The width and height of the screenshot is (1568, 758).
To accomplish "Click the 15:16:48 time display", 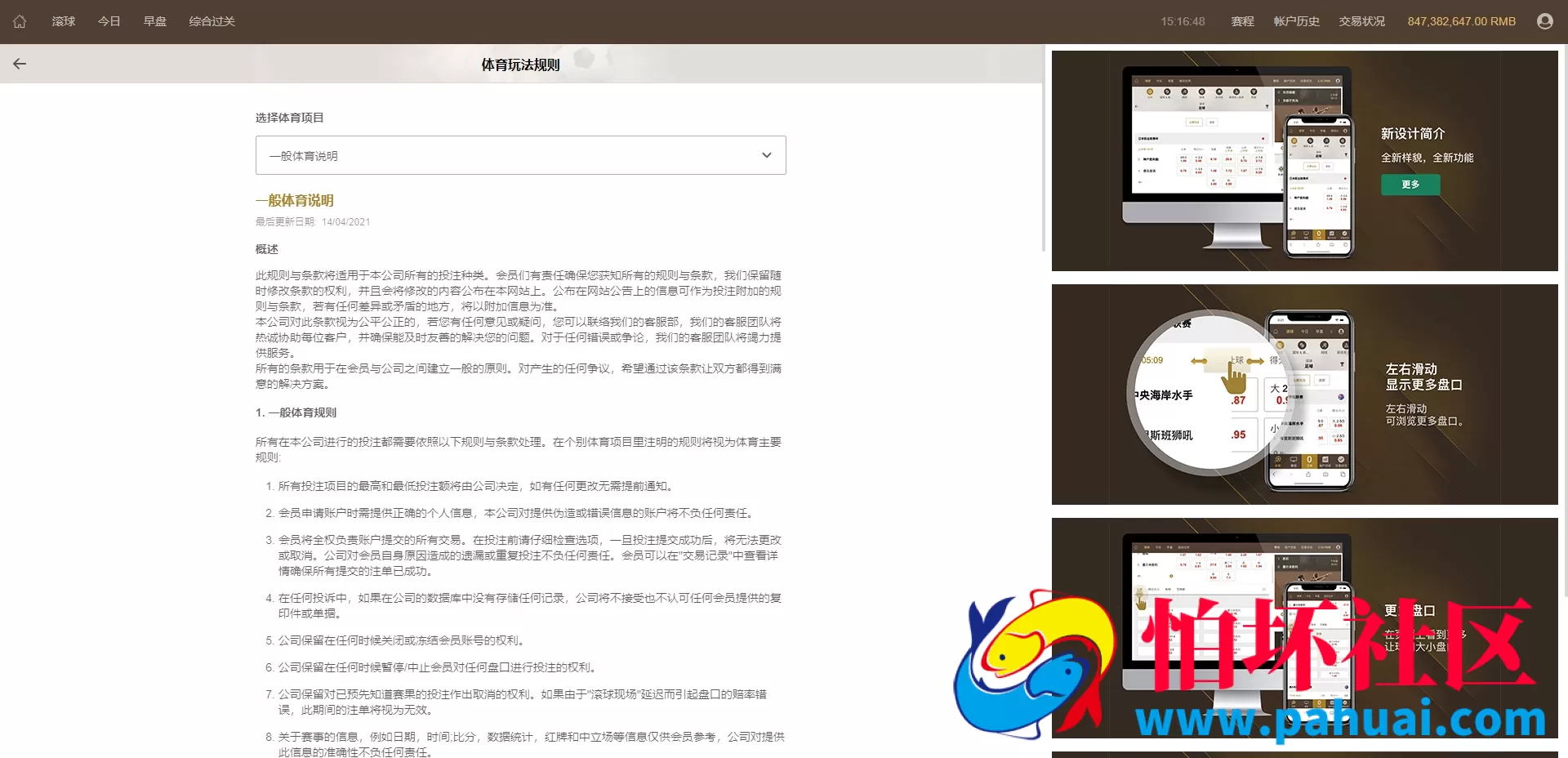I will click(x=1182, y=21).
